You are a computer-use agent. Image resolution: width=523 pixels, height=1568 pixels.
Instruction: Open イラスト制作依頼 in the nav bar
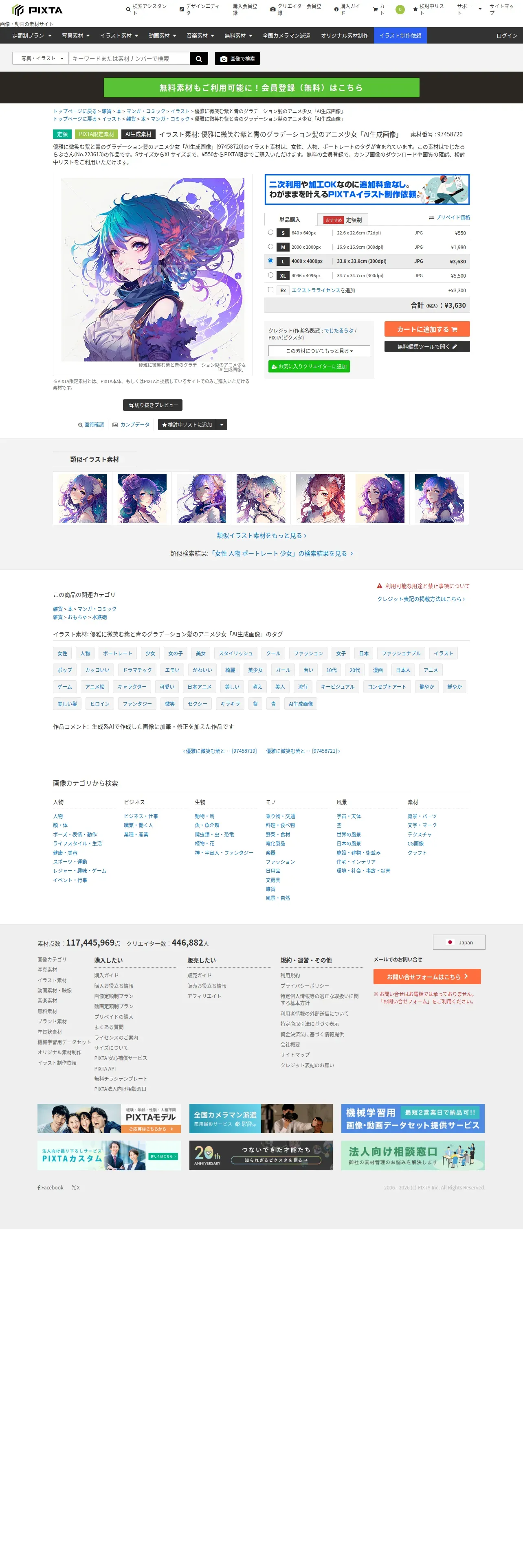click(400, 36)
